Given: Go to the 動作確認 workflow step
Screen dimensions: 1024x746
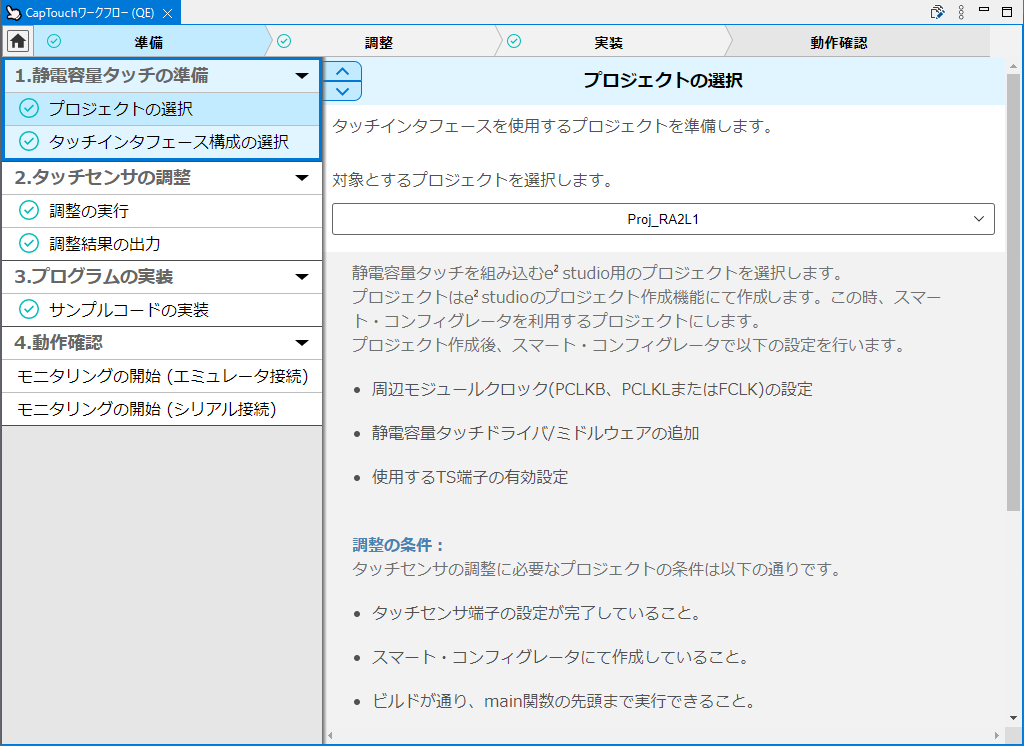Looking at the screenshot, I should 838,42.
